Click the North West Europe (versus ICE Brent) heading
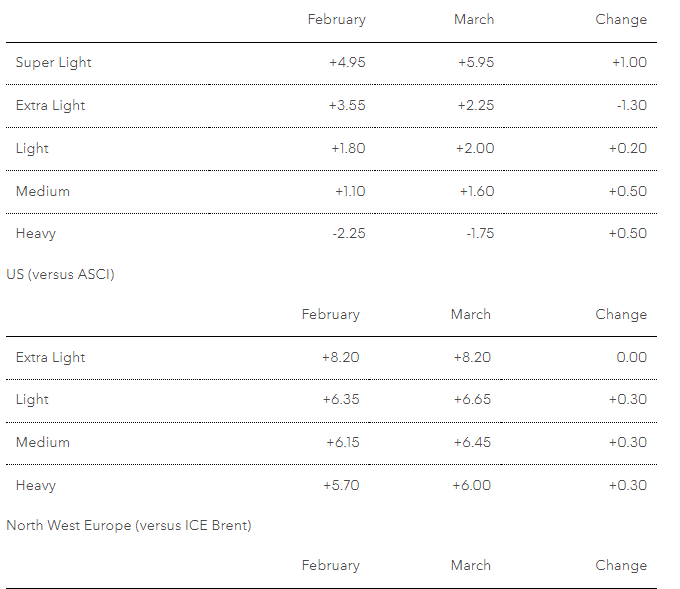 [128, 525]
